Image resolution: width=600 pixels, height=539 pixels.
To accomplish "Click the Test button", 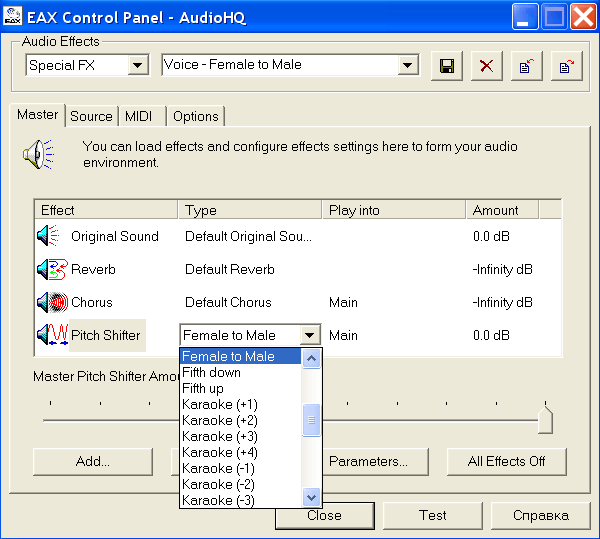I will coord(433,516).
